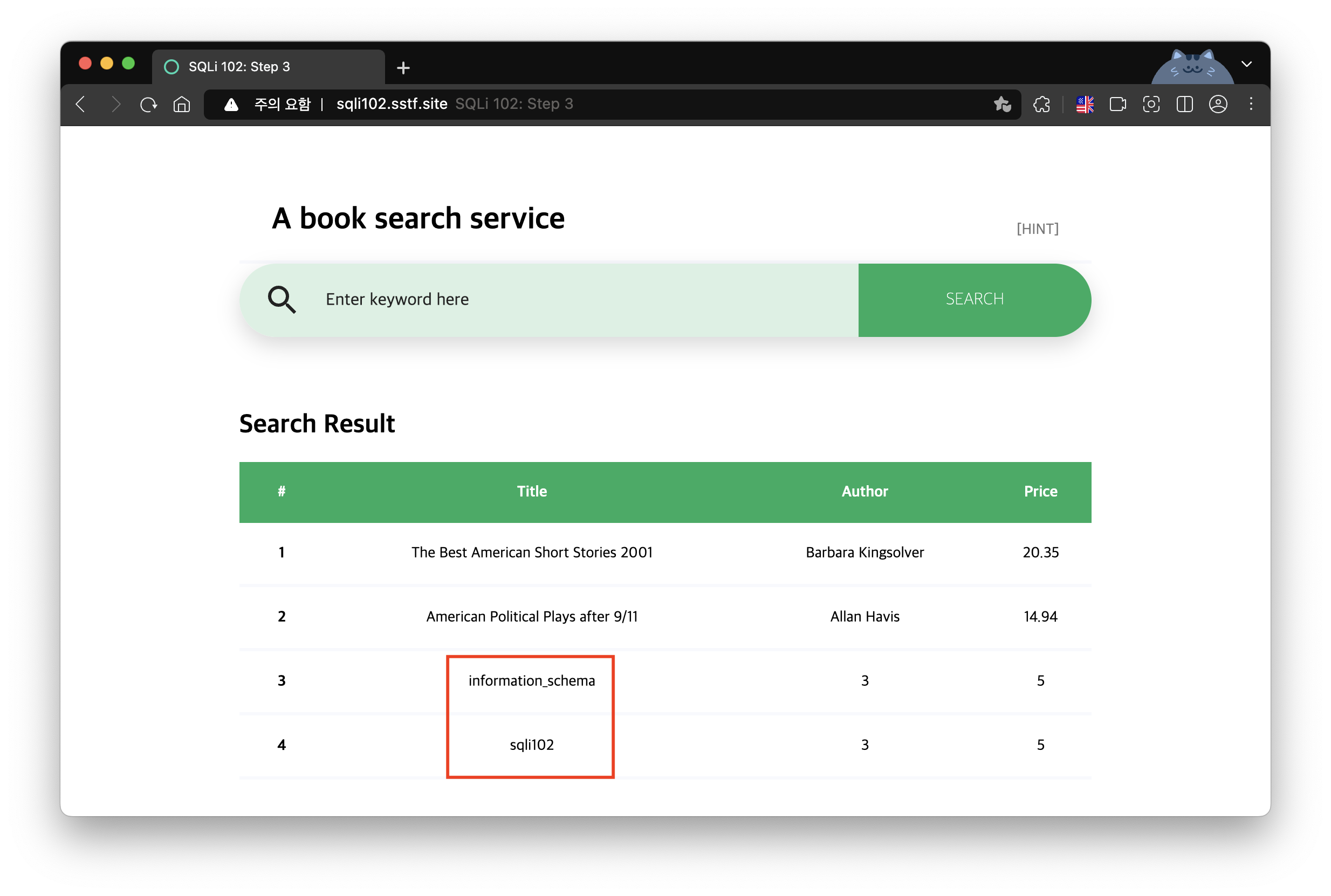1331x896 pixels.
Task: Open the [HINT] link
Action: point(1037,229)
